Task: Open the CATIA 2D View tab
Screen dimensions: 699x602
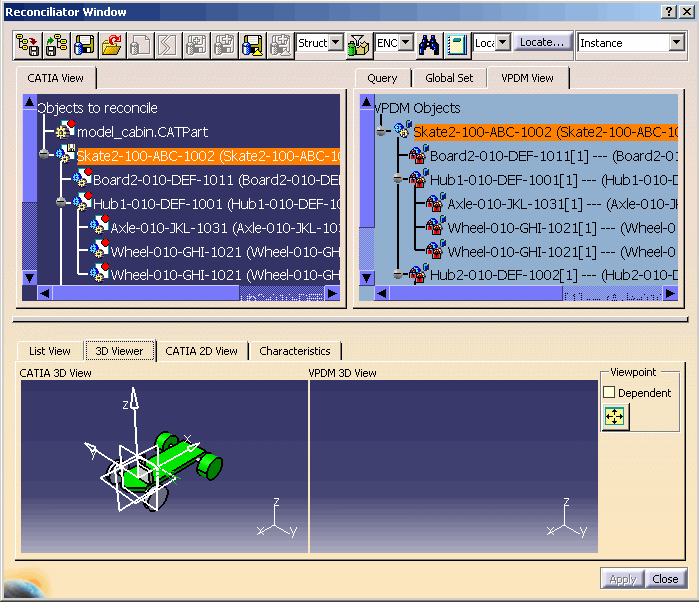Action: point(201,351)
